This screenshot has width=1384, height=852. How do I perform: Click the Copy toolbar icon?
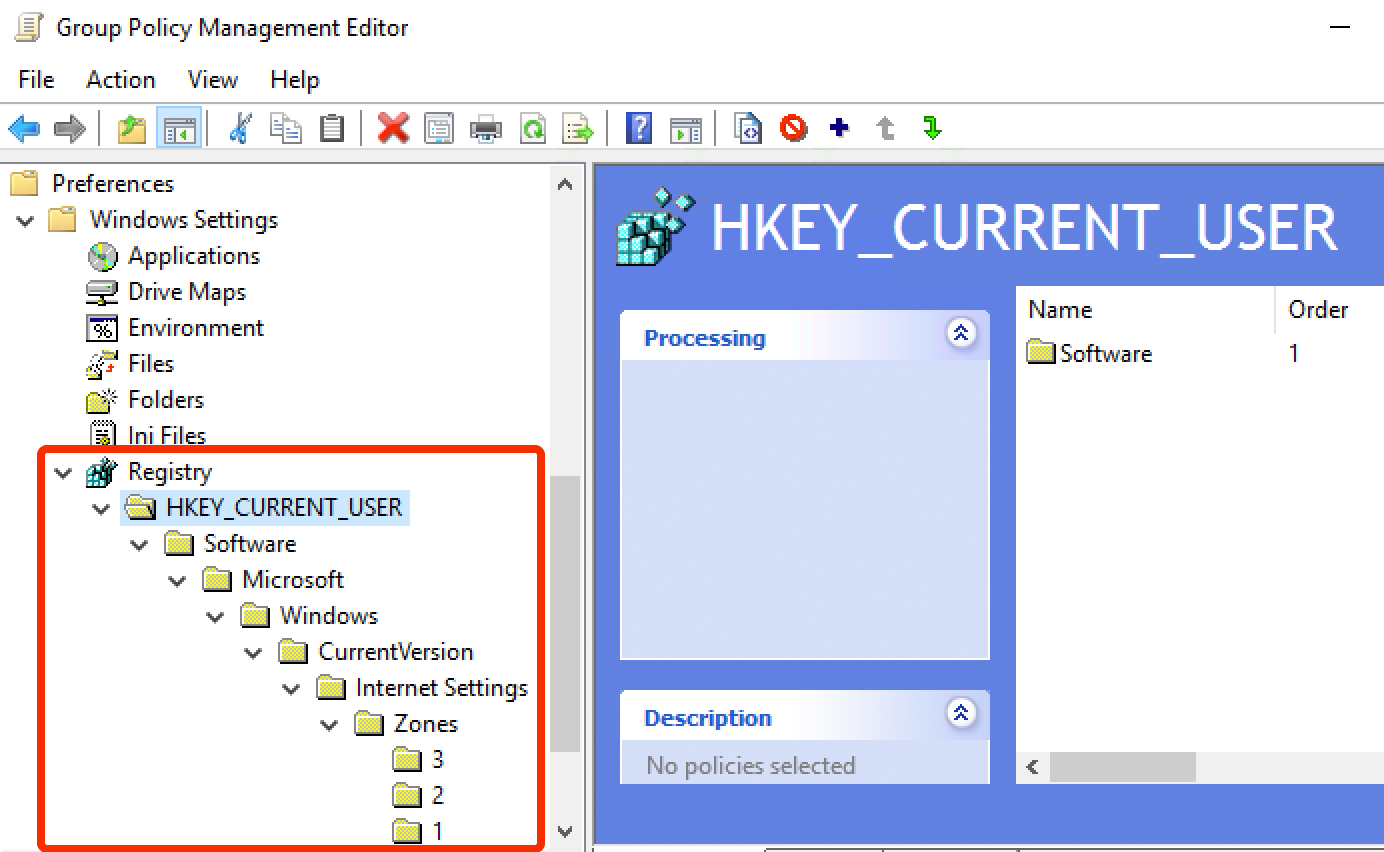(x=286, y=128)
